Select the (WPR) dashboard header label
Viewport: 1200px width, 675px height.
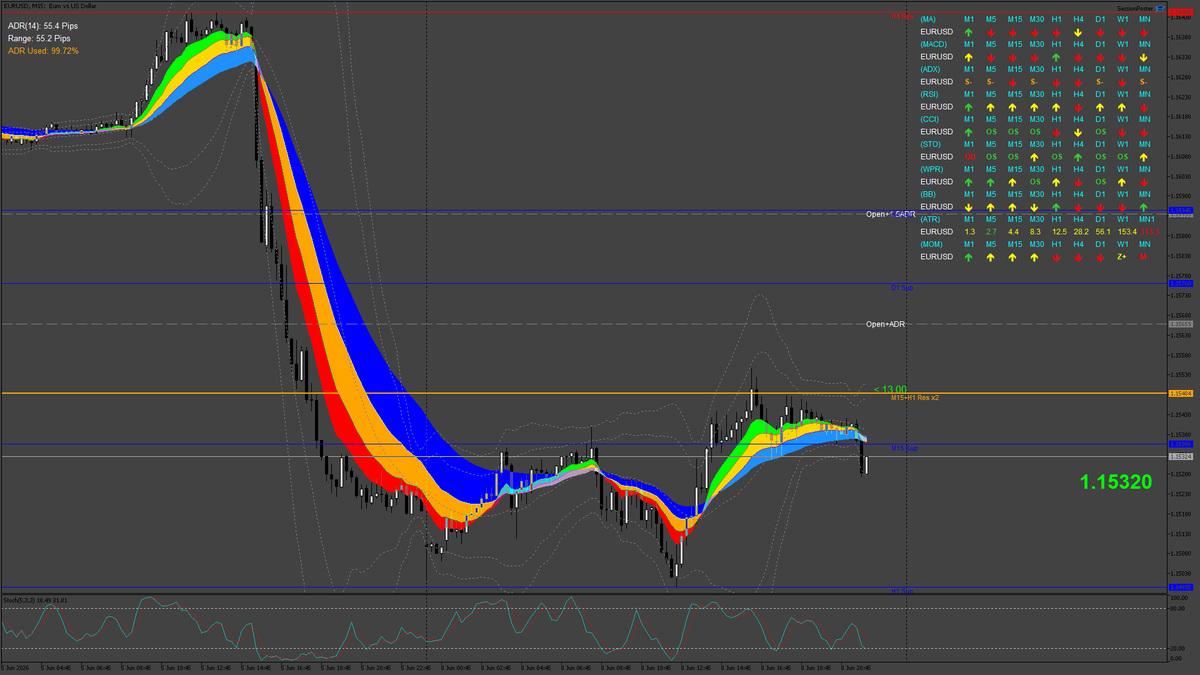pyautogui.click(x=932, y=169)
